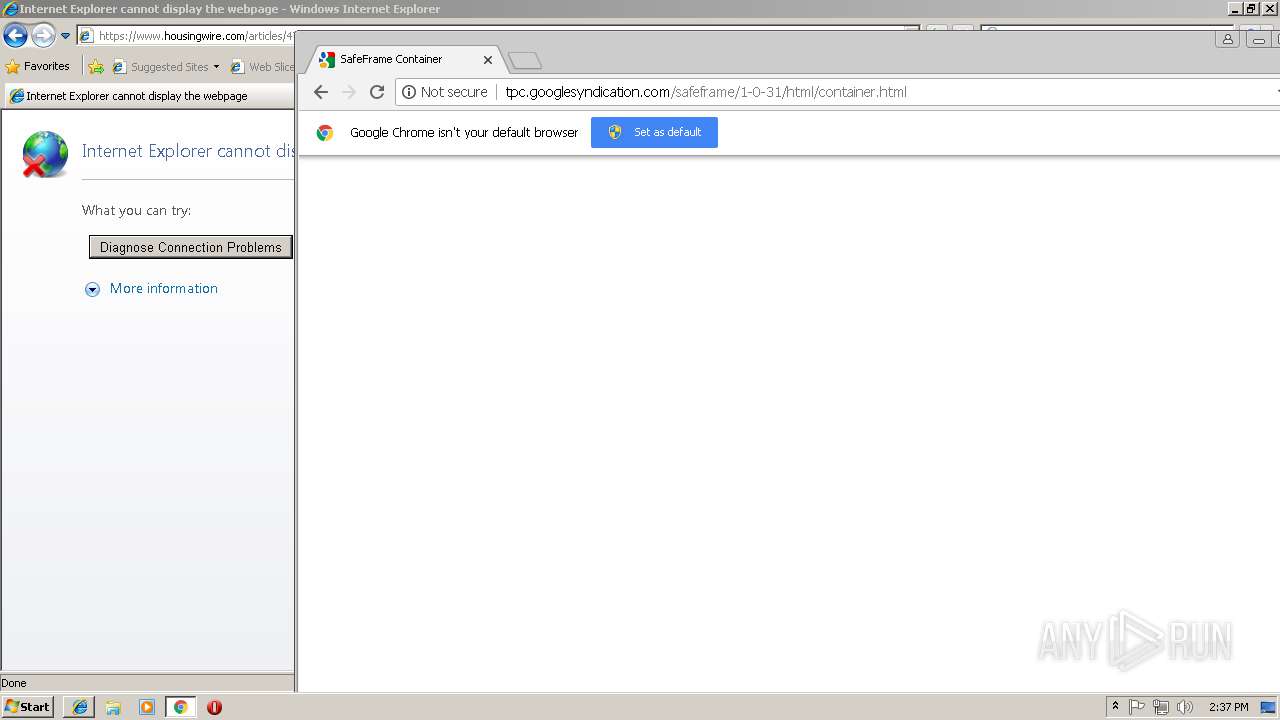Open the Chrome profile person icon
The width and height of the screenshot is (1280, 720).
[1227, 39]
